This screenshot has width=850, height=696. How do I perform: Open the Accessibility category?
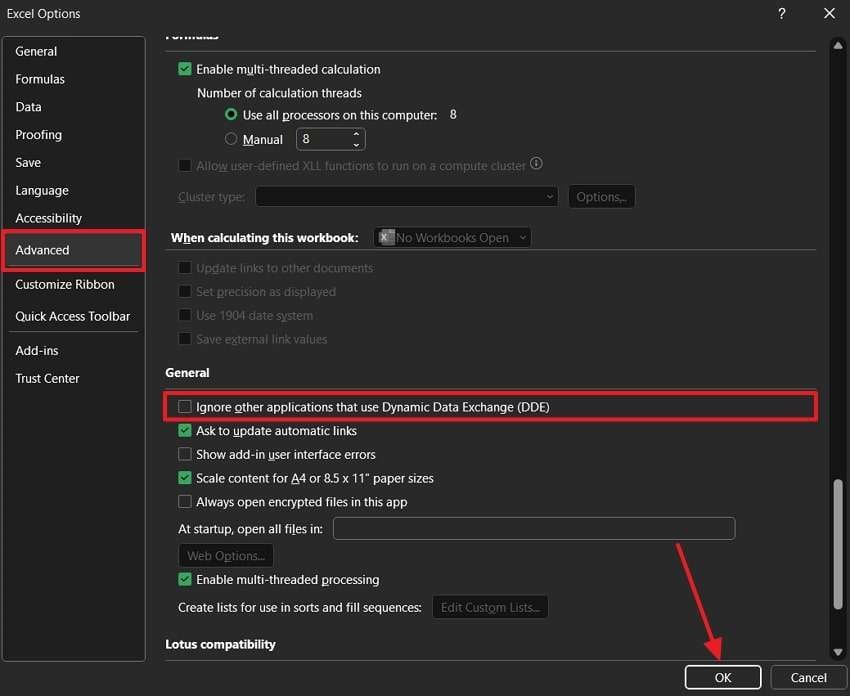point(48,218)
